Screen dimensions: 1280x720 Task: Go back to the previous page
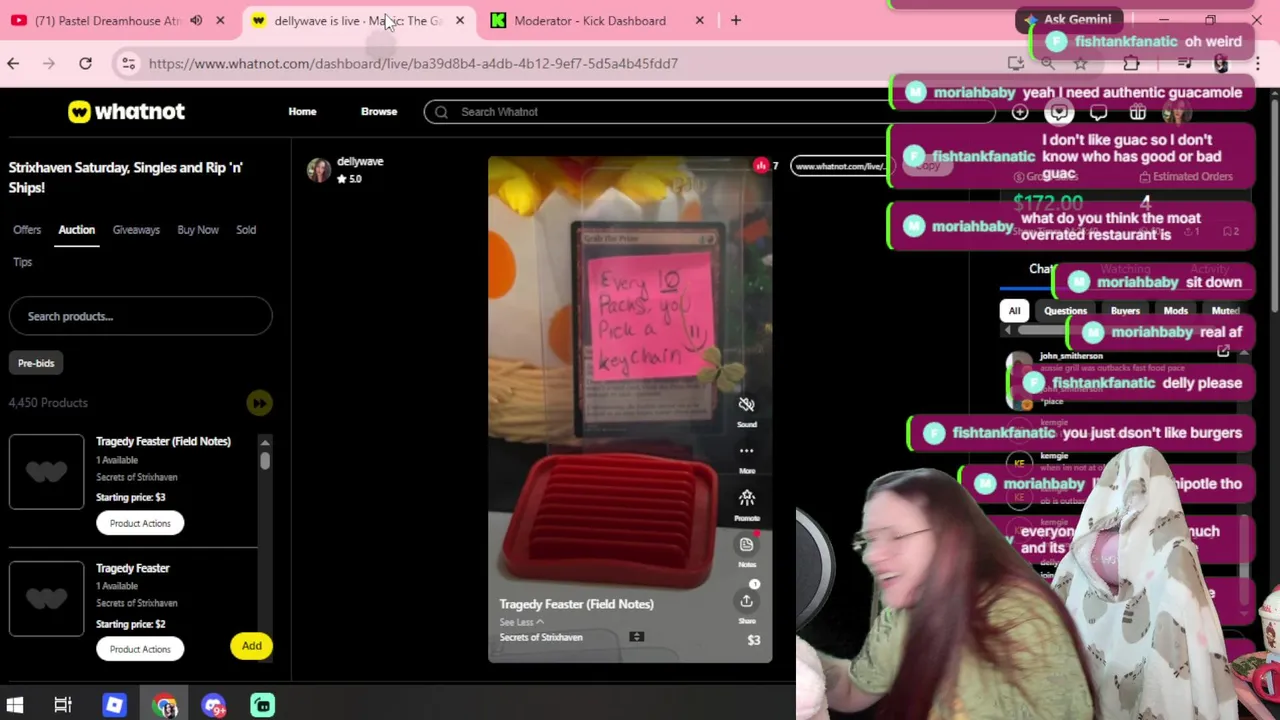(13, 63)
